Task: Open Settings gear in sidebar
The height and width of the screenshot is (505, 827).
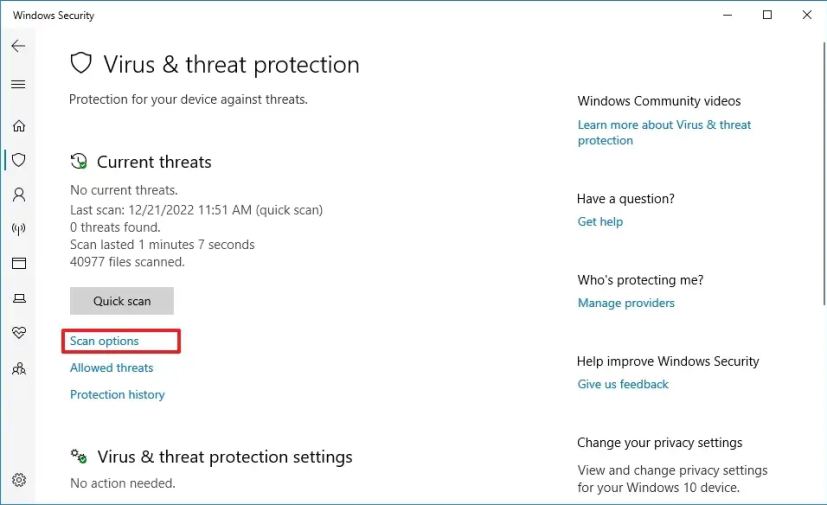Action: (x=19, y=480)
